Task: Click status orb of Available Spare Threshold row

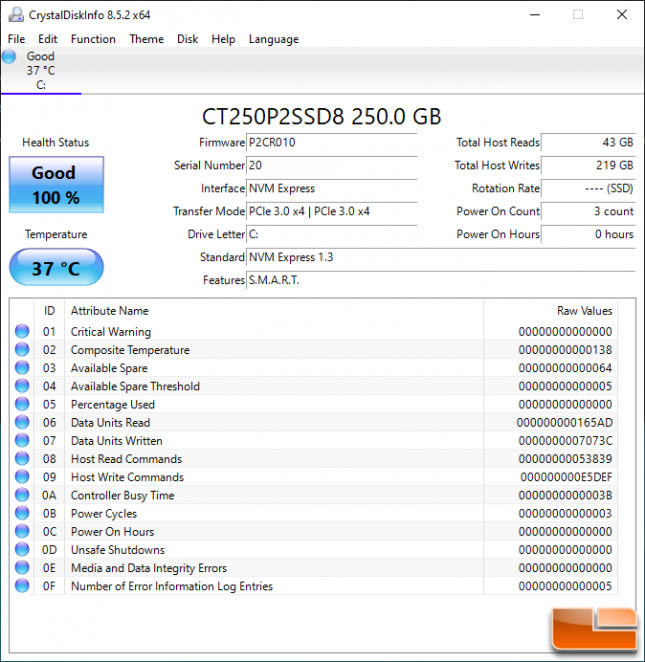Action: [x=22, y=386]
